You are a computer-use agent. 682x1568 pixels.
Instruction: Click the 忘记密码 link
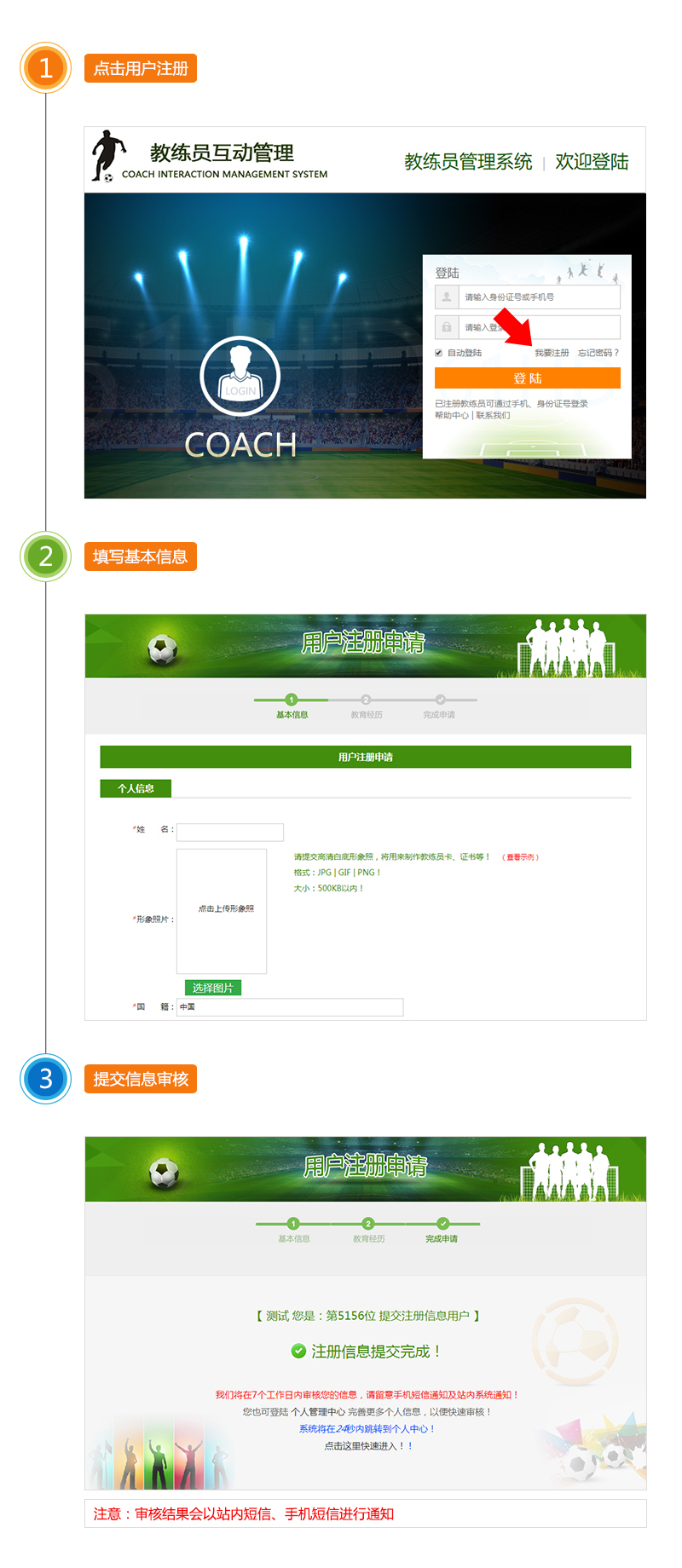598,353
